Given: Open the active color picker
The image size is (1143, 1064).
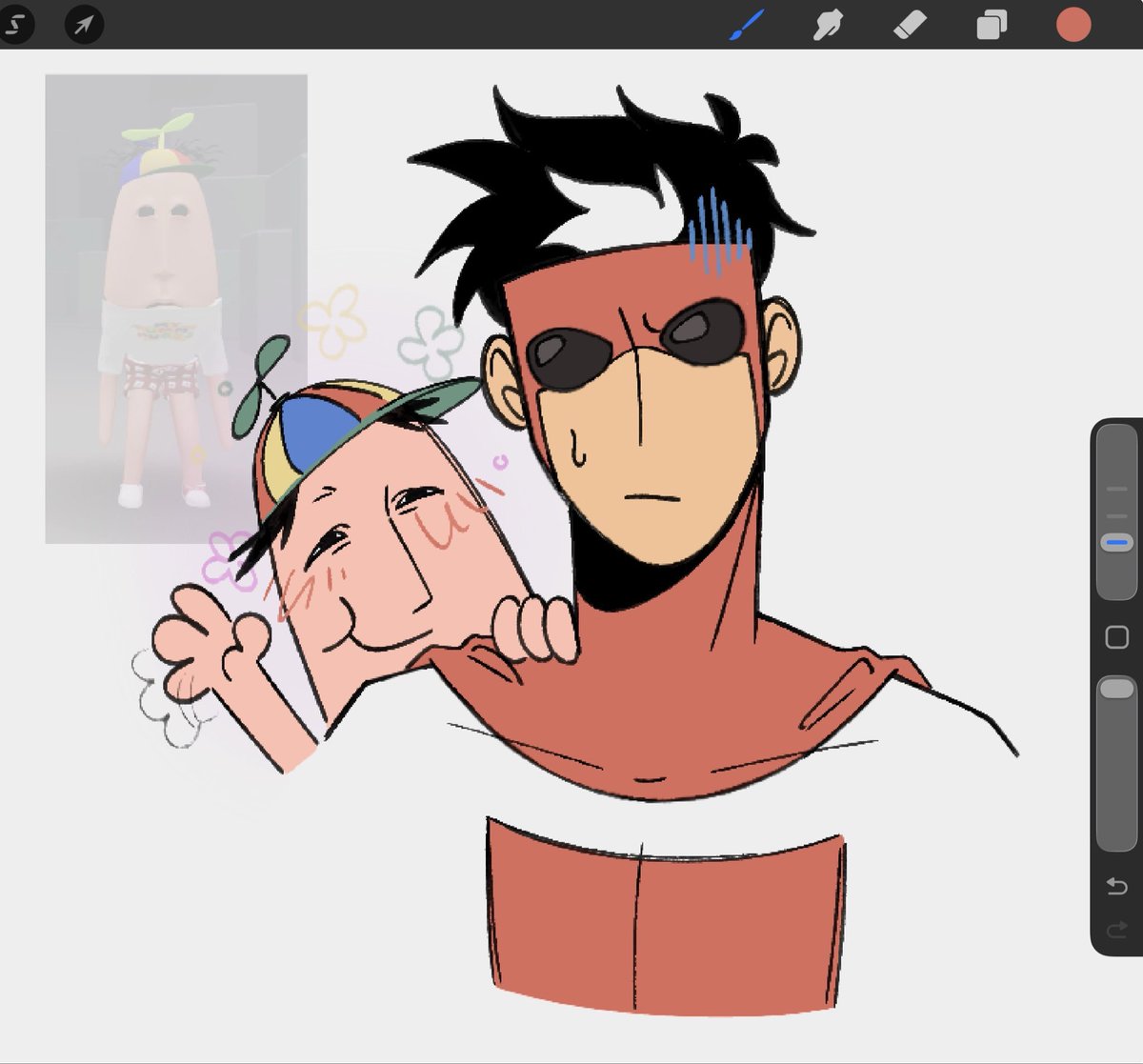Looking at the screenshot, I should tap(1073, 25).
